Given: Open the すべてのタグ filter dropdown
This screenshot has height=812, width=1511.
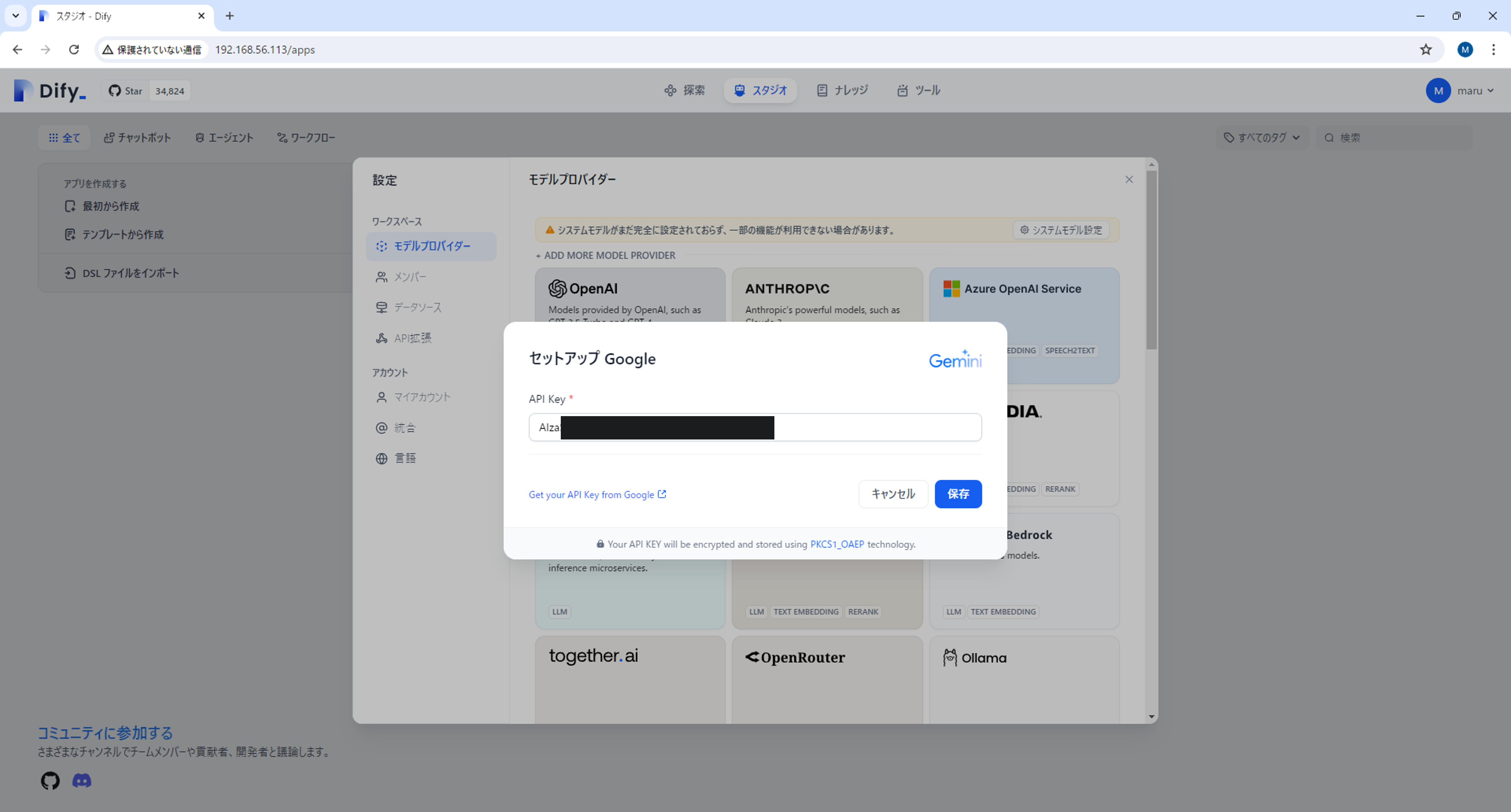Looking at the screenshot, I should point(1262,138).
